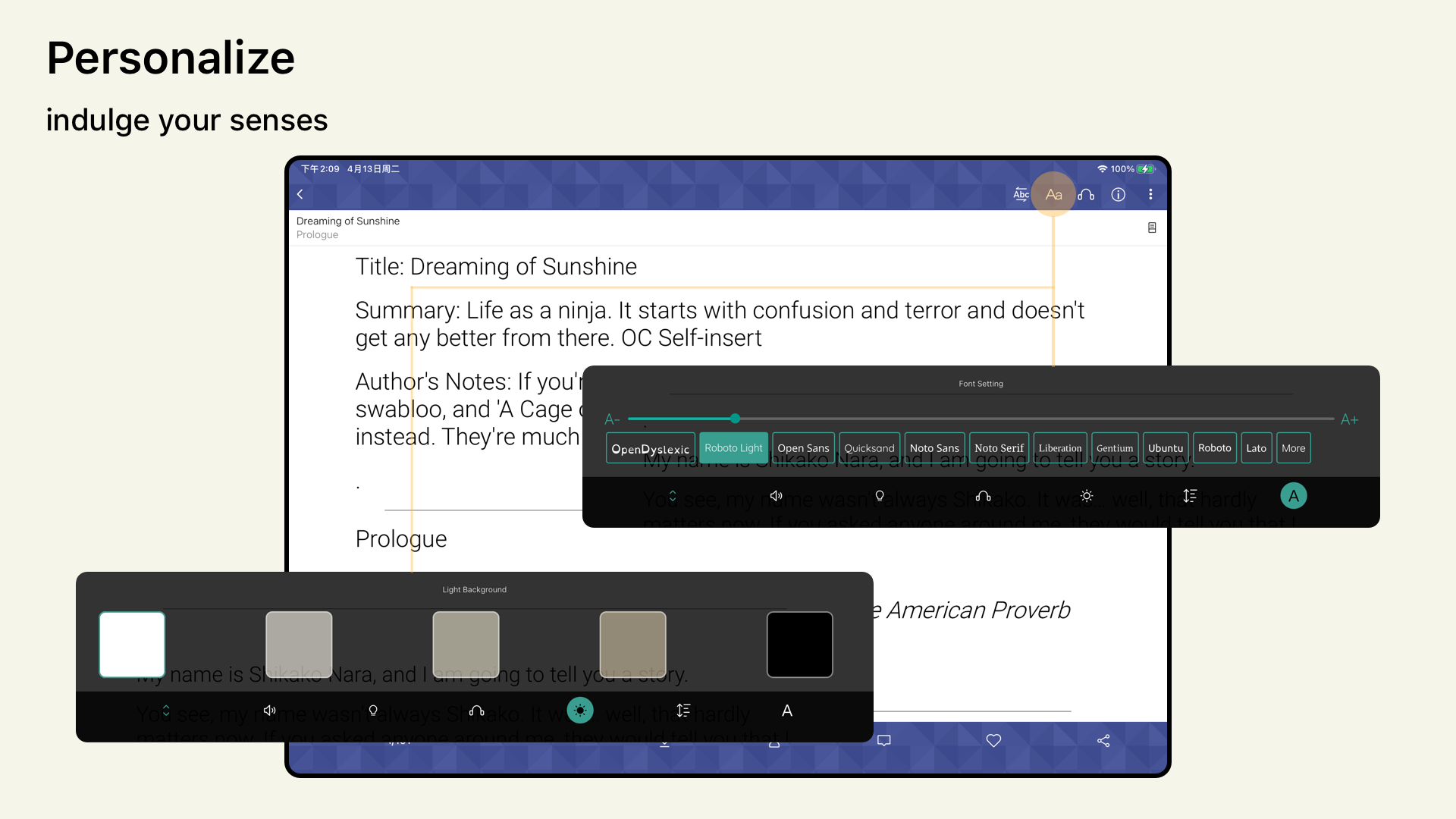Viewport: 1456px width, 819px height.
Task: Select the Noto Serif font
Action: (999, 447)
